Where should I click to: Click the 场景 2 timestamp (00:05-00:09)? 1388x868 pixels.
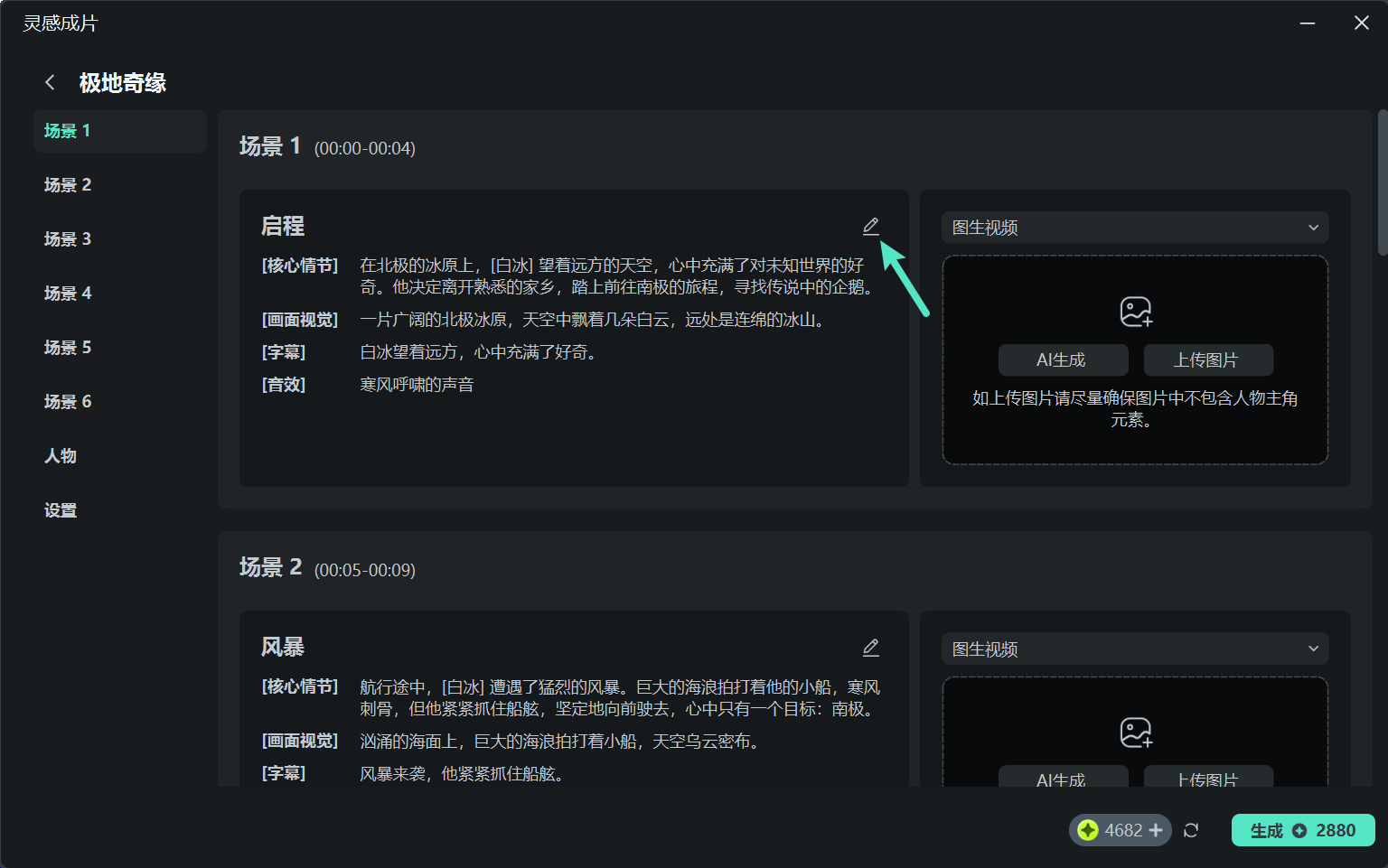(x=365, y=570)
